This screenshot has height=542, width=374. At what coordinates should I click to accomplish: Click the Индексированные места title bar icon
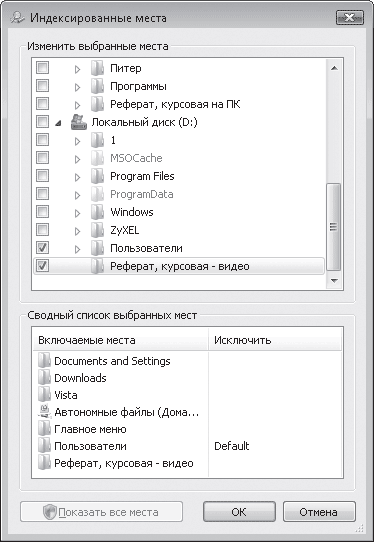pyautogui.click(x=18, y=17)
